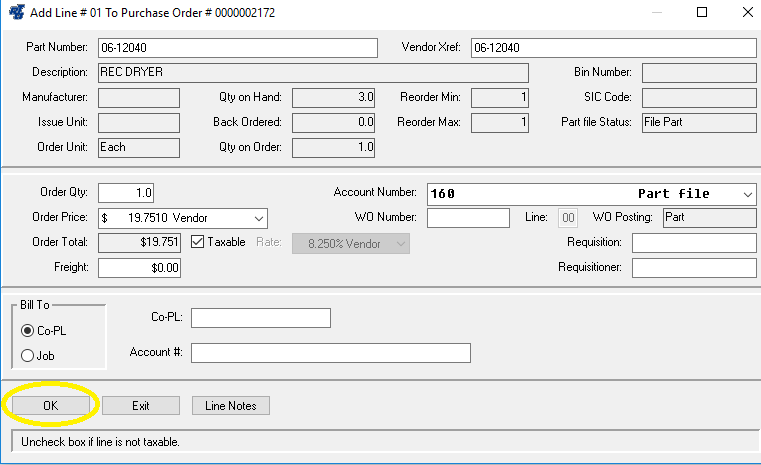Viewport: 761px width, 465px height.
Task: Click the Exit button
Action: [x=141, y=405]
